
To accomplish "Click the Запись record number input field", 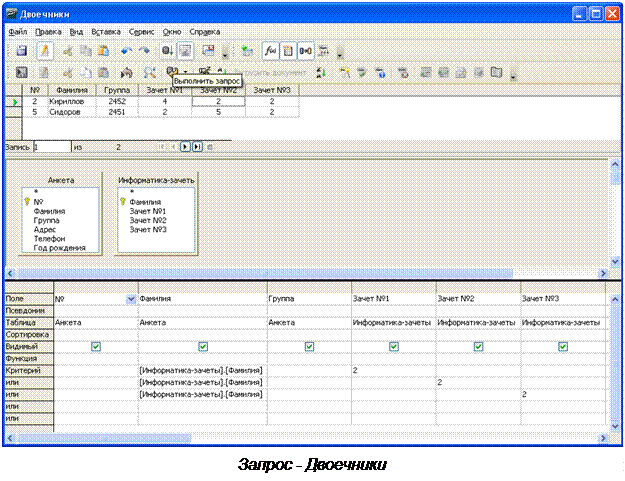I will coord(51,146).
